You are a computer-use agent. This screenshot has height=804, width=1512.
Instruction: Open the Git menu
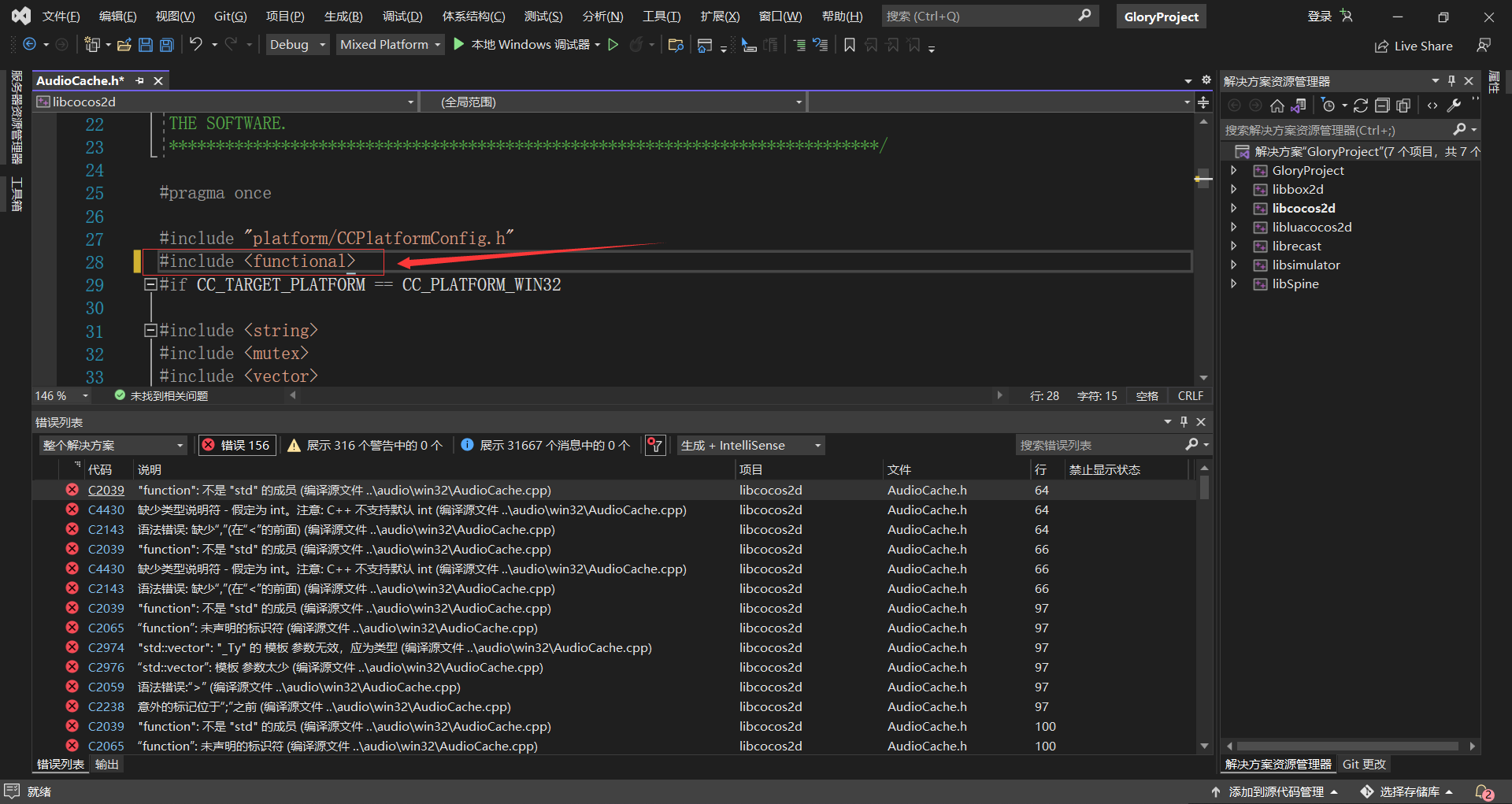click(229, 16)
